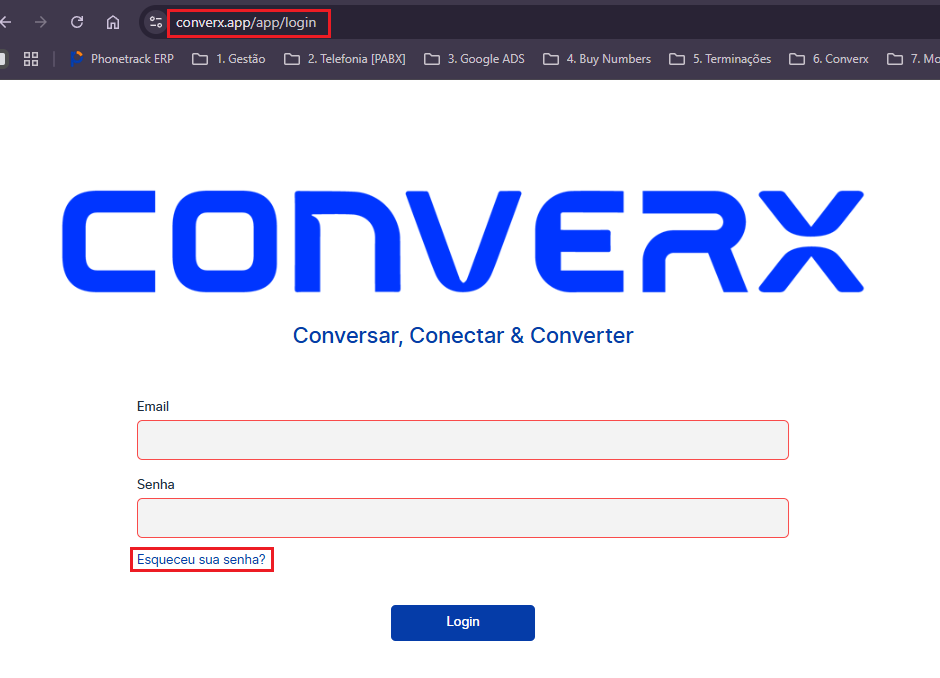Screen dimensions: 940x678
Task: Expand the 2. Telefonia [PABX] bookmark folder
Action: (x=345, y=59)
